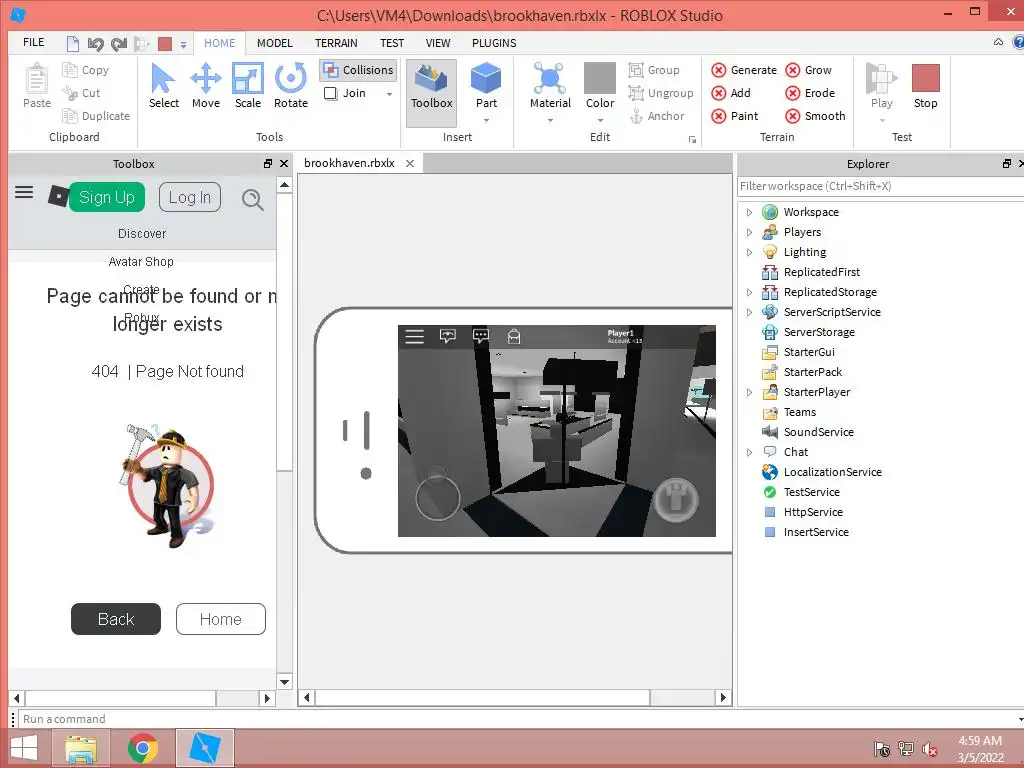Open the hamburger menu in Toolbox webpage
The width and height of the screenshot is (1024, 768).
click(x=24, y=192)
